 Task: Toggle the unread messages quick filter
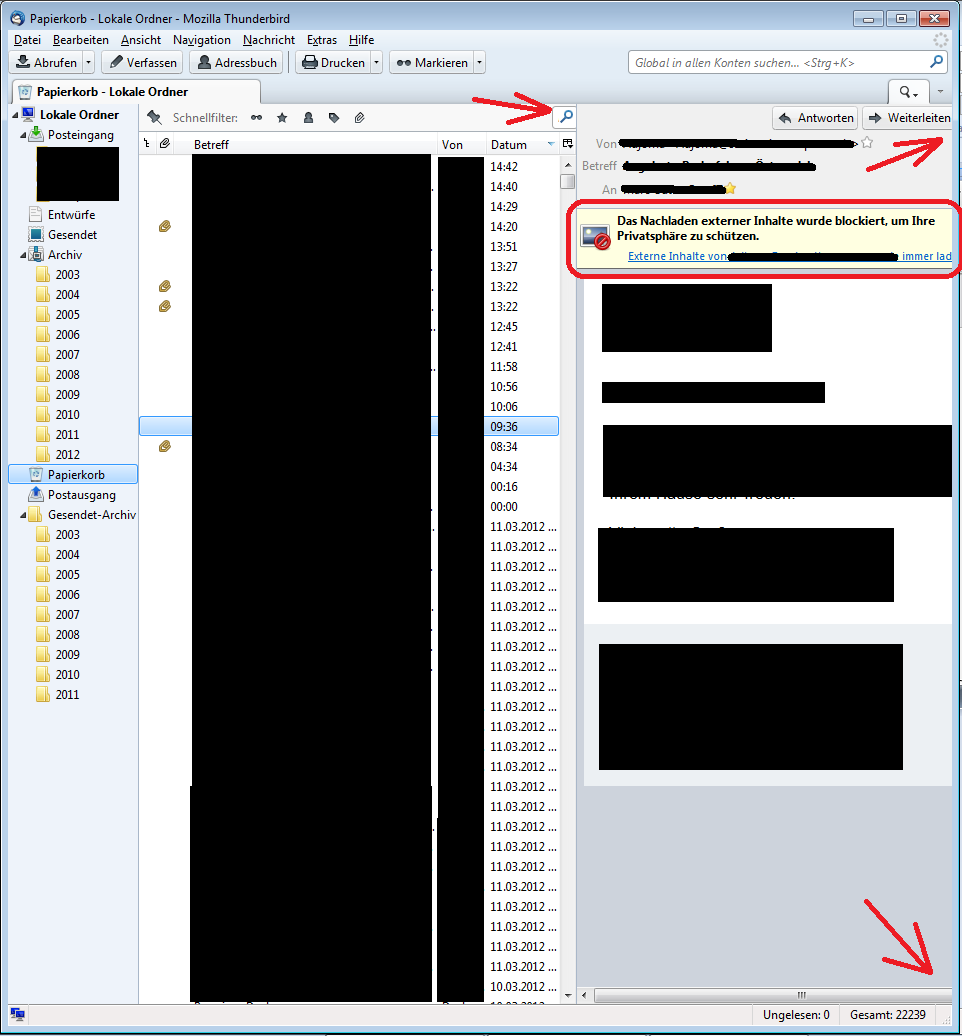(x=257, y=118)
